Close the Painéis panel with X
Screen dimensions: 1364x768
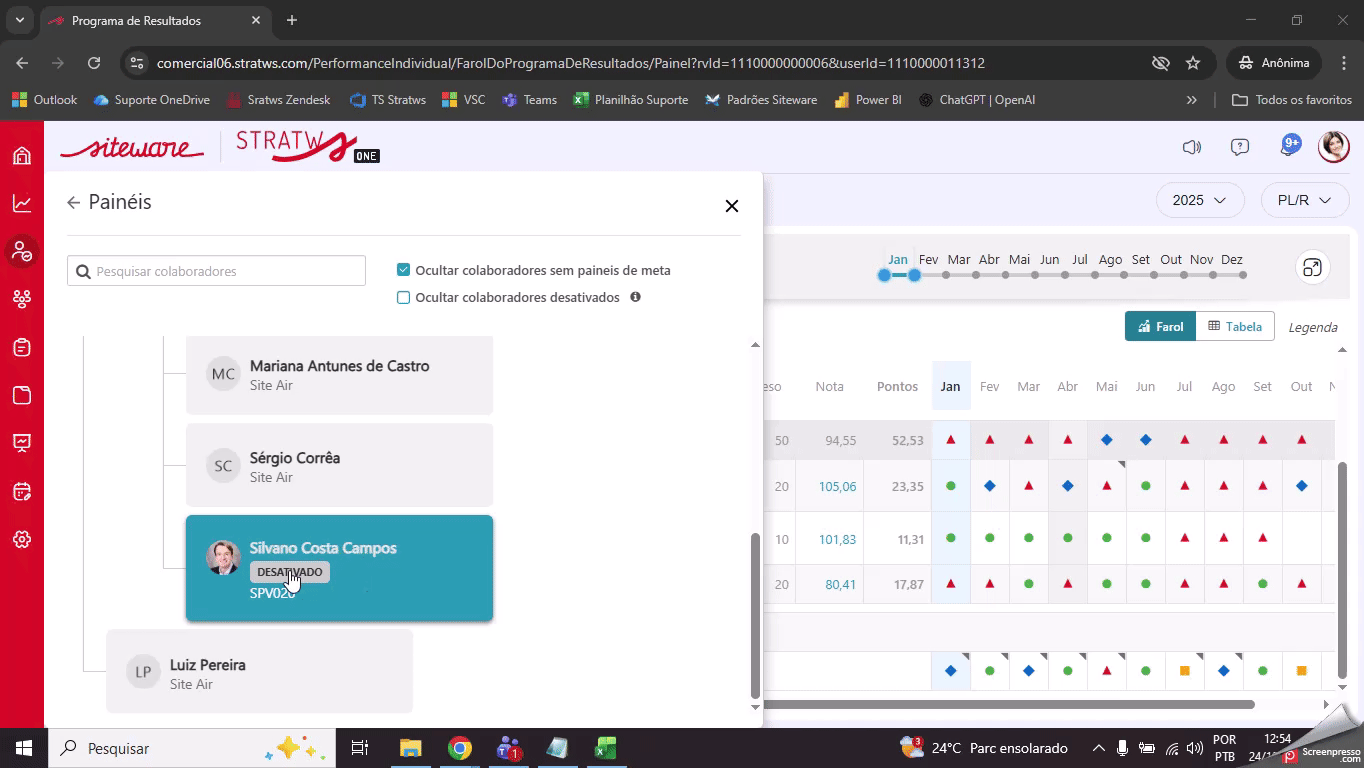731,206
